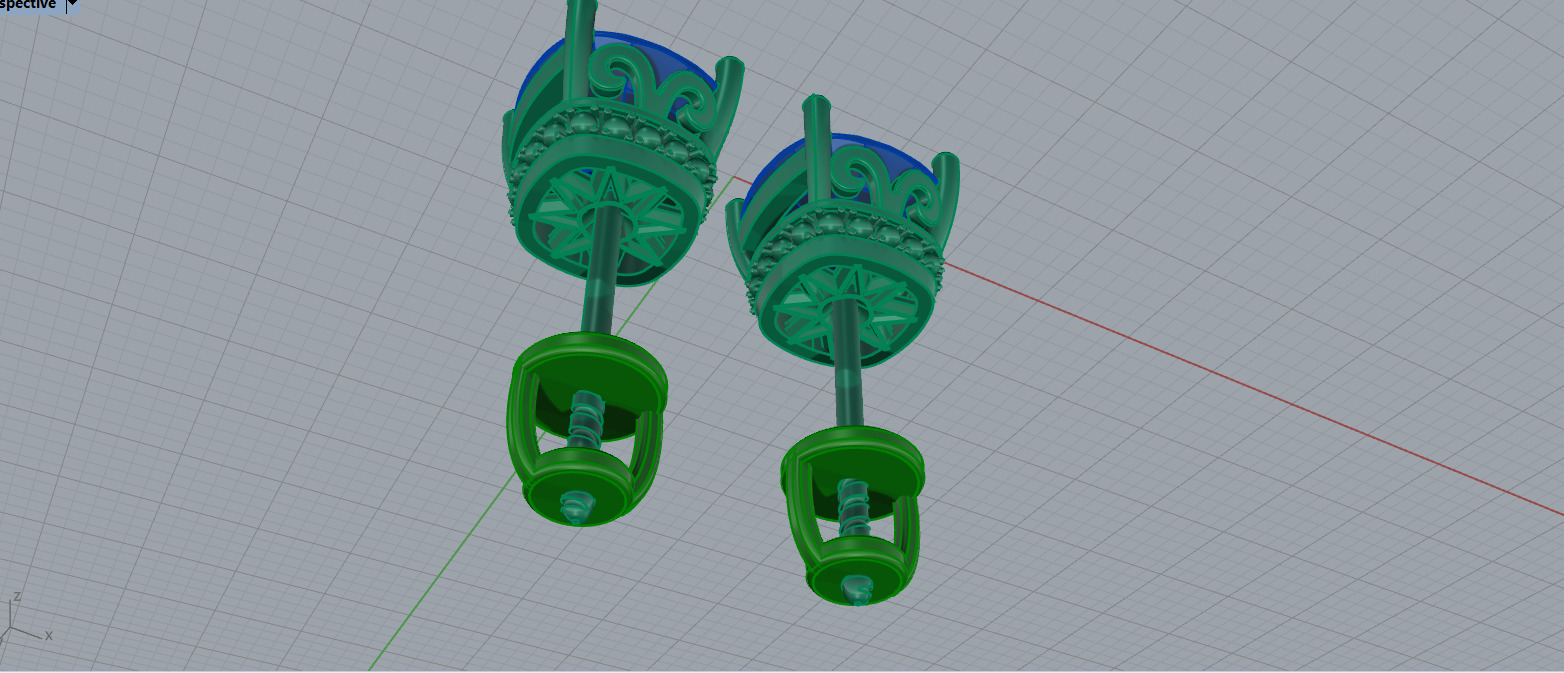
Task: Open the Perspective viewport dropdown arrow
Action: click(x=72, y=5)
